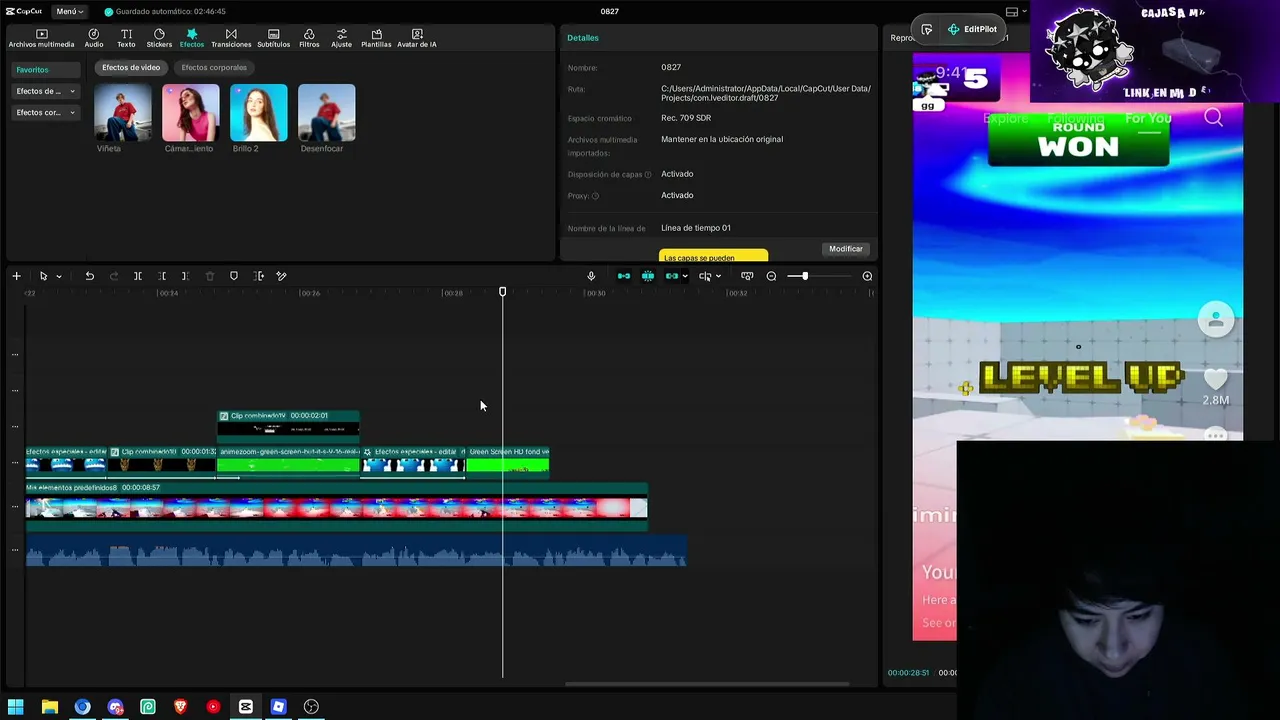Open Windows Start menu
Screen dimensions: 1280x720
click(16, 707)
